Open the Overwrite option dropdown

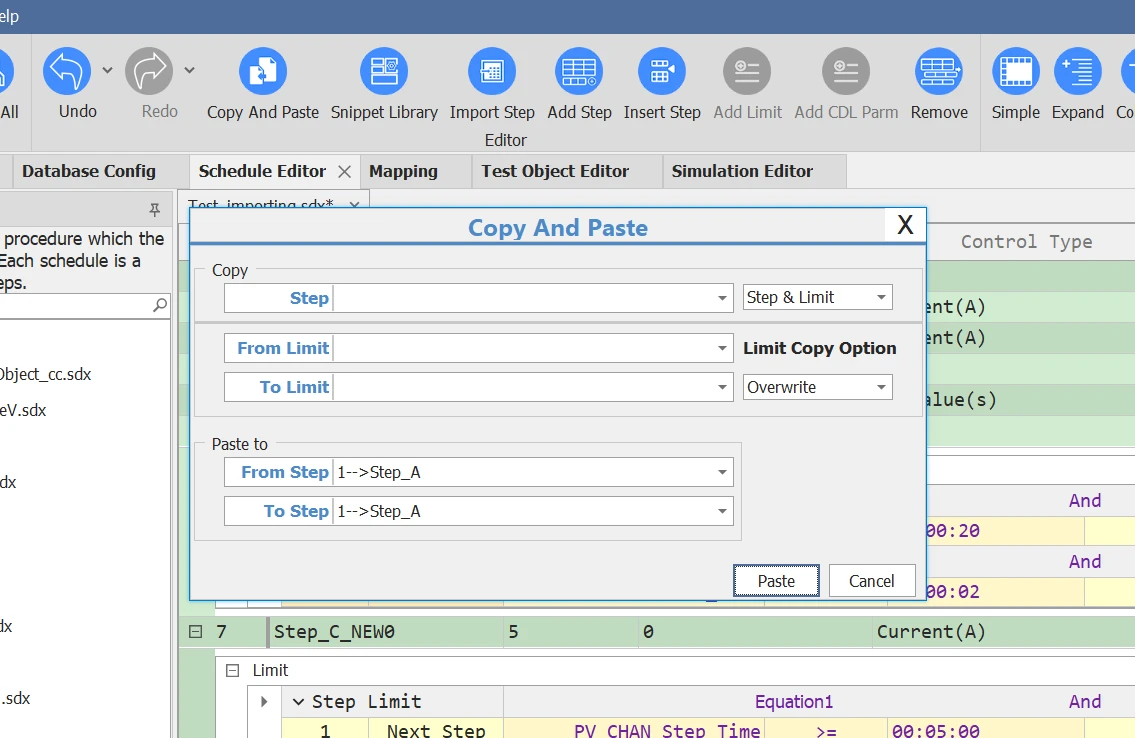(x=881, y=387)
